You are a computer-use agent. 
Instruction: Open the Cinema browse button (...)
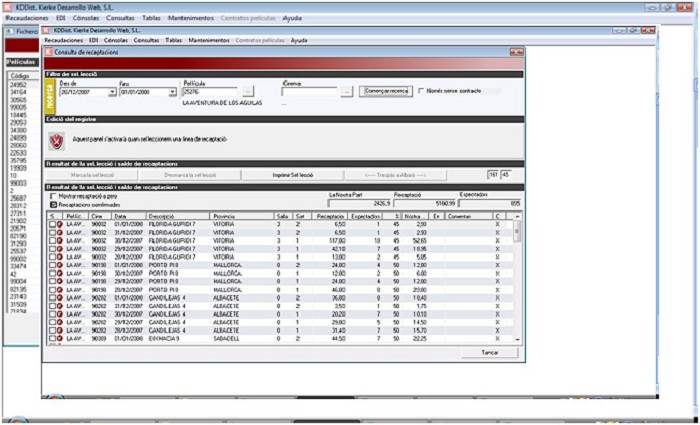click(x=346, y=92)
